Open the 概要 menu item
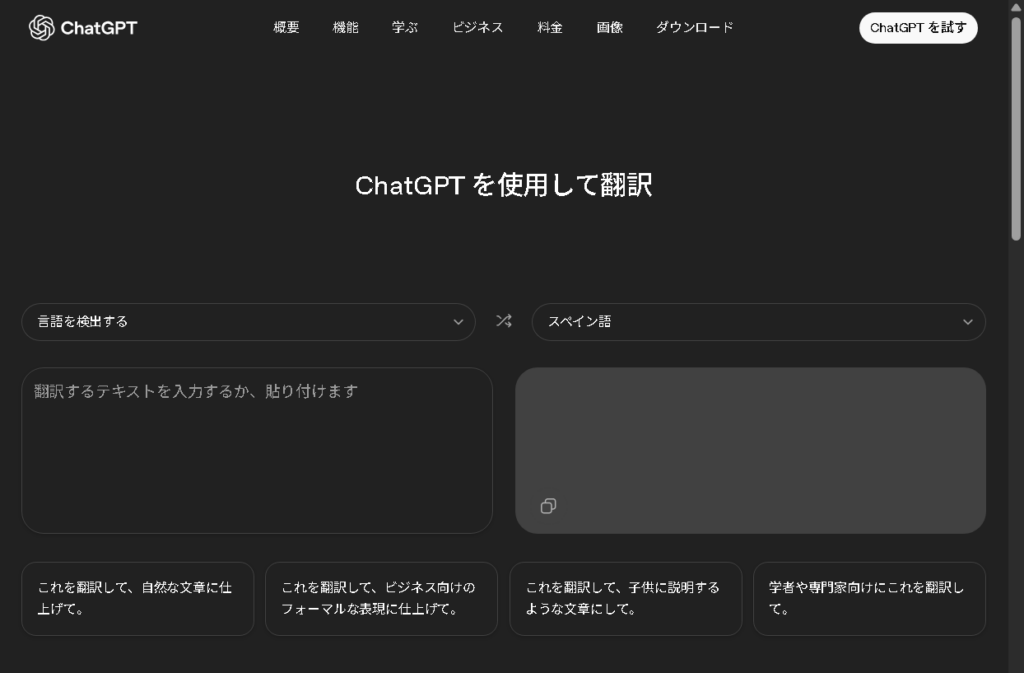 (x=286, y=28)
